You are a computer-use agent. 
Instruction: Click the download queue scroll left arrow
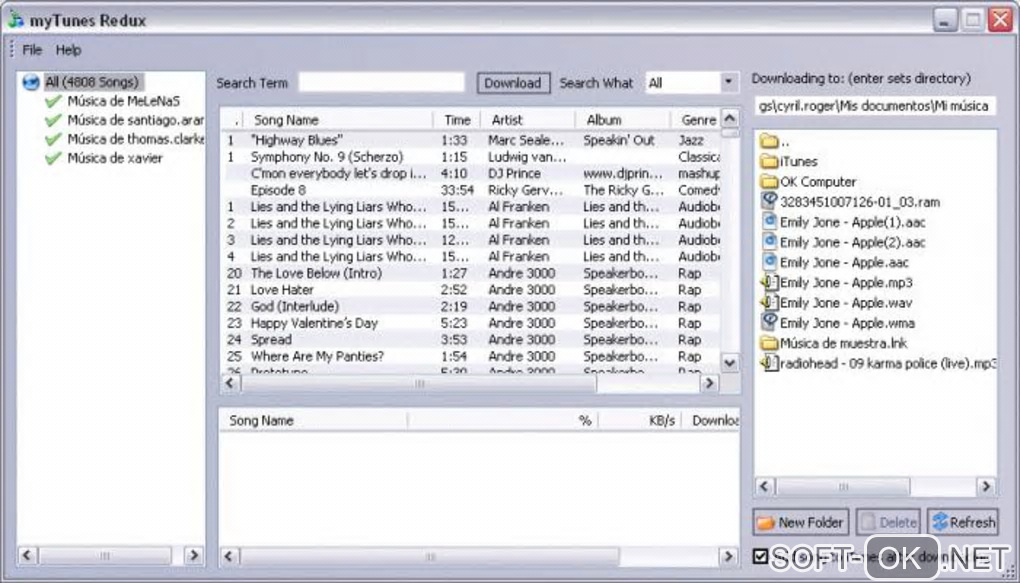pos(230,556)
